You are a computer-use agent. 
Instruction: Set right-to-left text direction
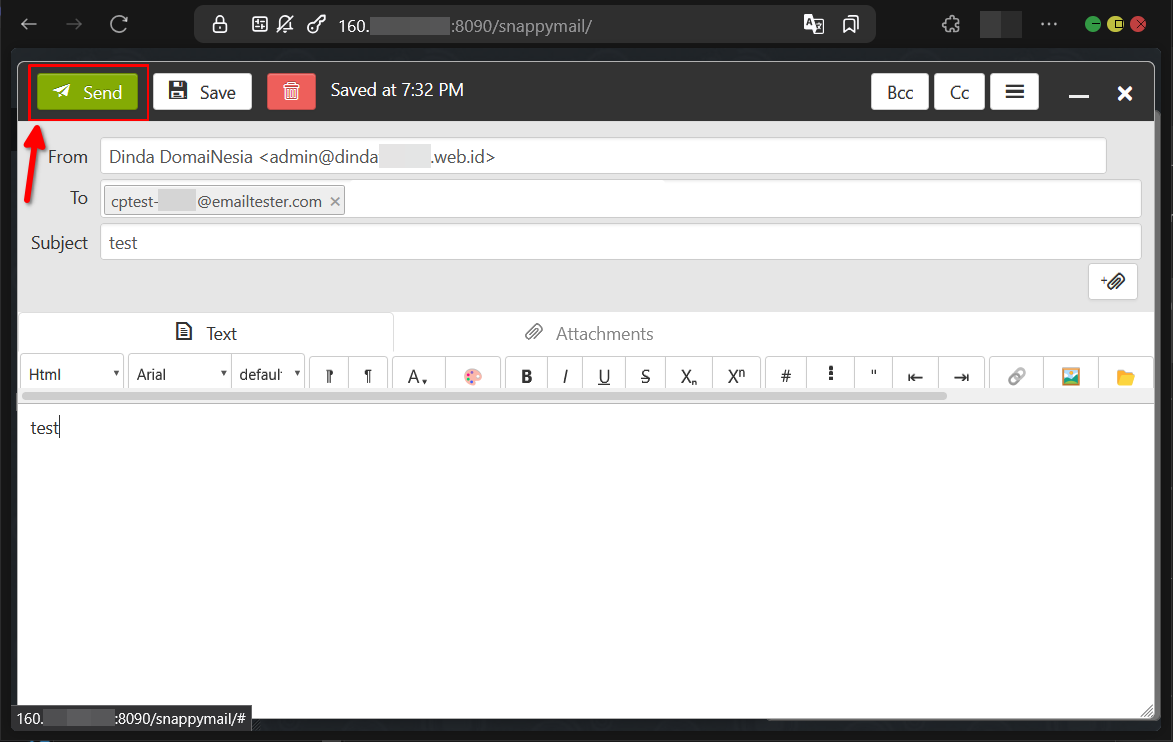pyautogui.click(x=368, y=375)
